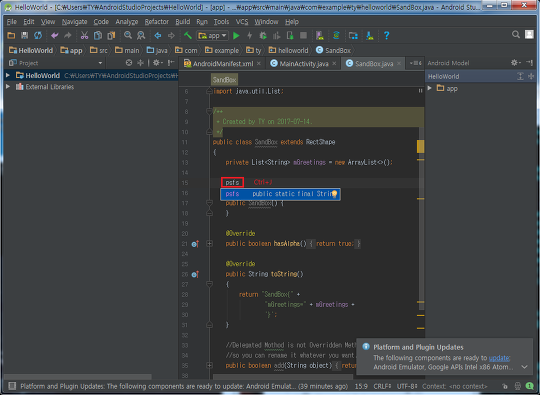The width and height of the screenshot is (540, 395).
Task: Click the UTF-8 encoding in status bar
Action: (x=406, y=386)
